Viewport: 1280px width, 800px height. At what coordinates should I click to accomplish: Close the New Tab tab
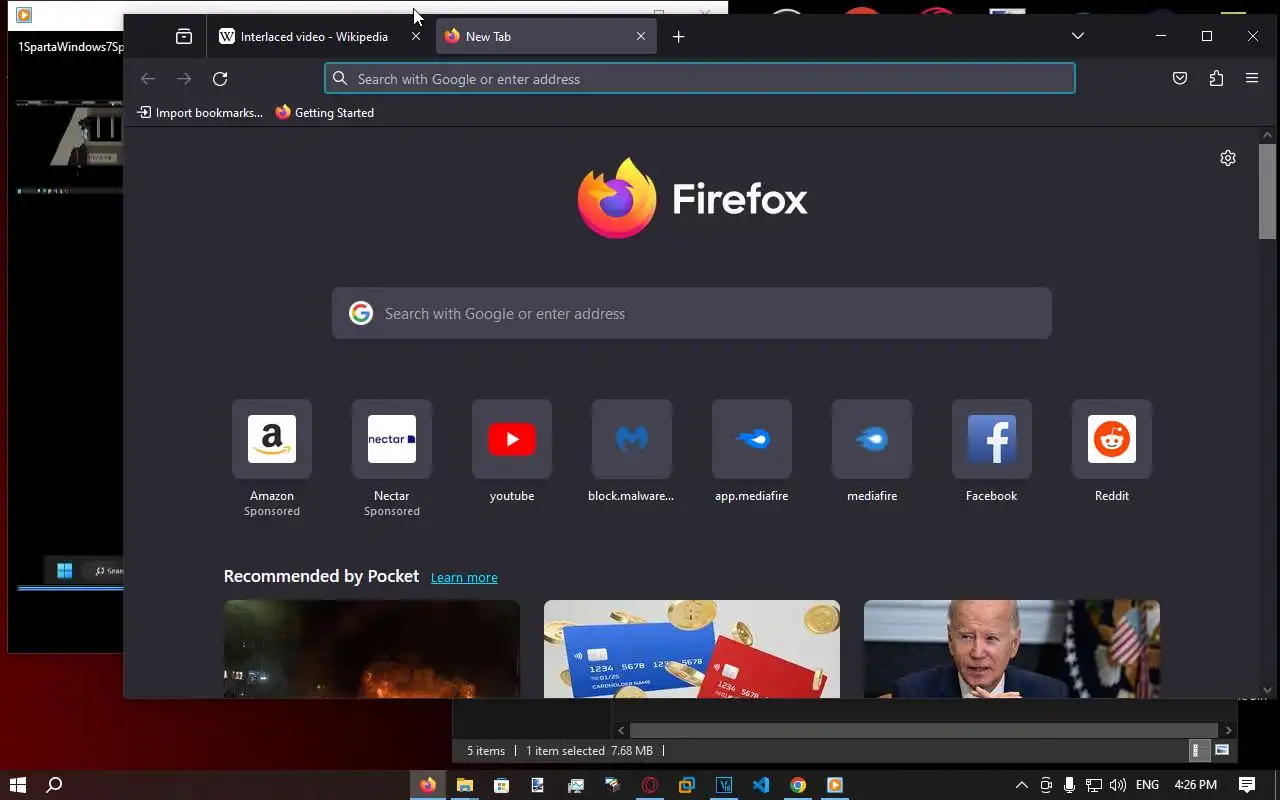point(641,36)
